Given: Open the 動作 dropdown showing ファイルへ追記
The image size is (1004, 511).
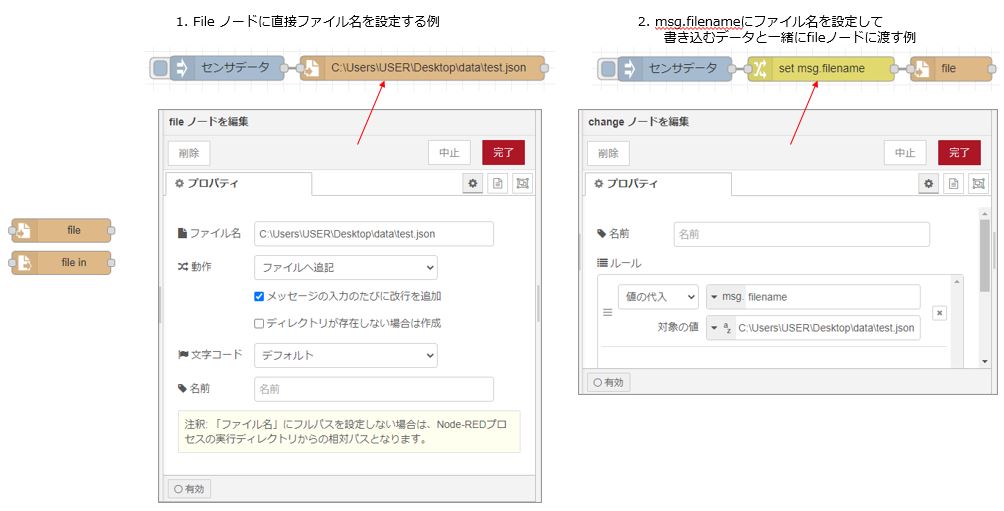Looking at the screenshot, I should [345, 268].
